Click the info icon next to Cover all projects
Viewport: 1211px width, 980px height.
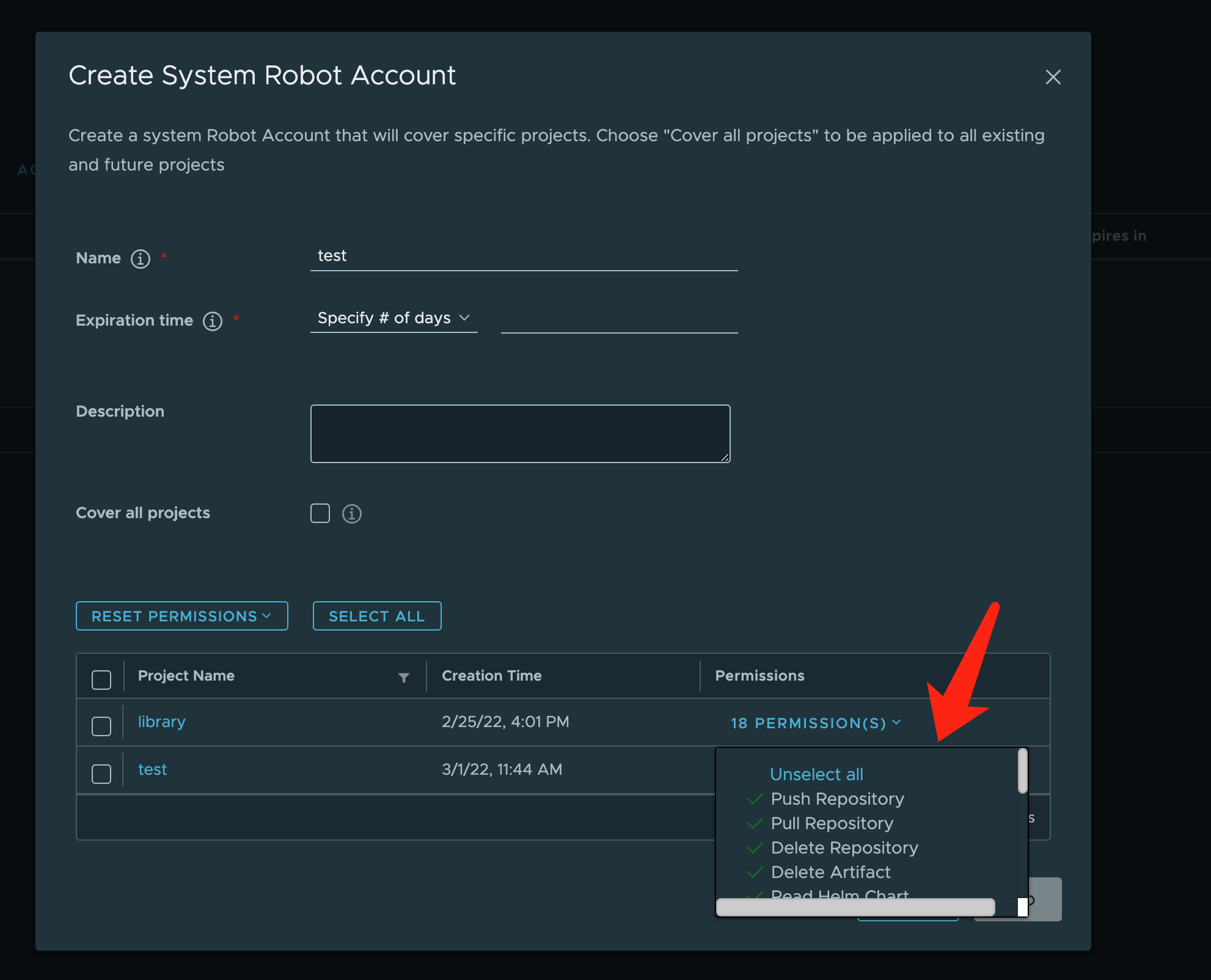tap(351, 513)
